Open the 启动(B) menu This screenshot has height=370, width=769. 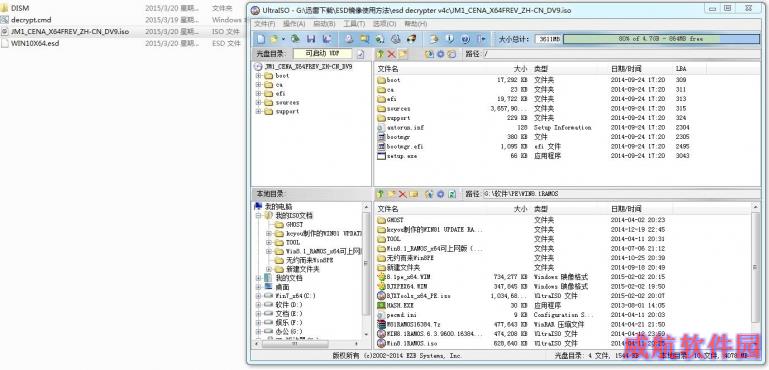324,24
